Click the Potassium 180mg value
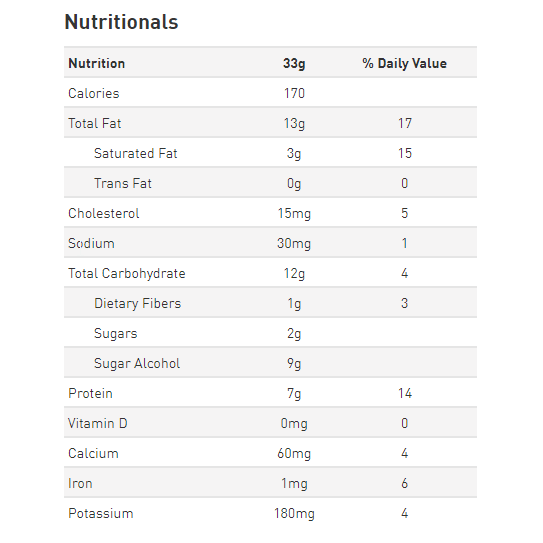Viewport: 543px width, 543px height. tap(294, 514)
